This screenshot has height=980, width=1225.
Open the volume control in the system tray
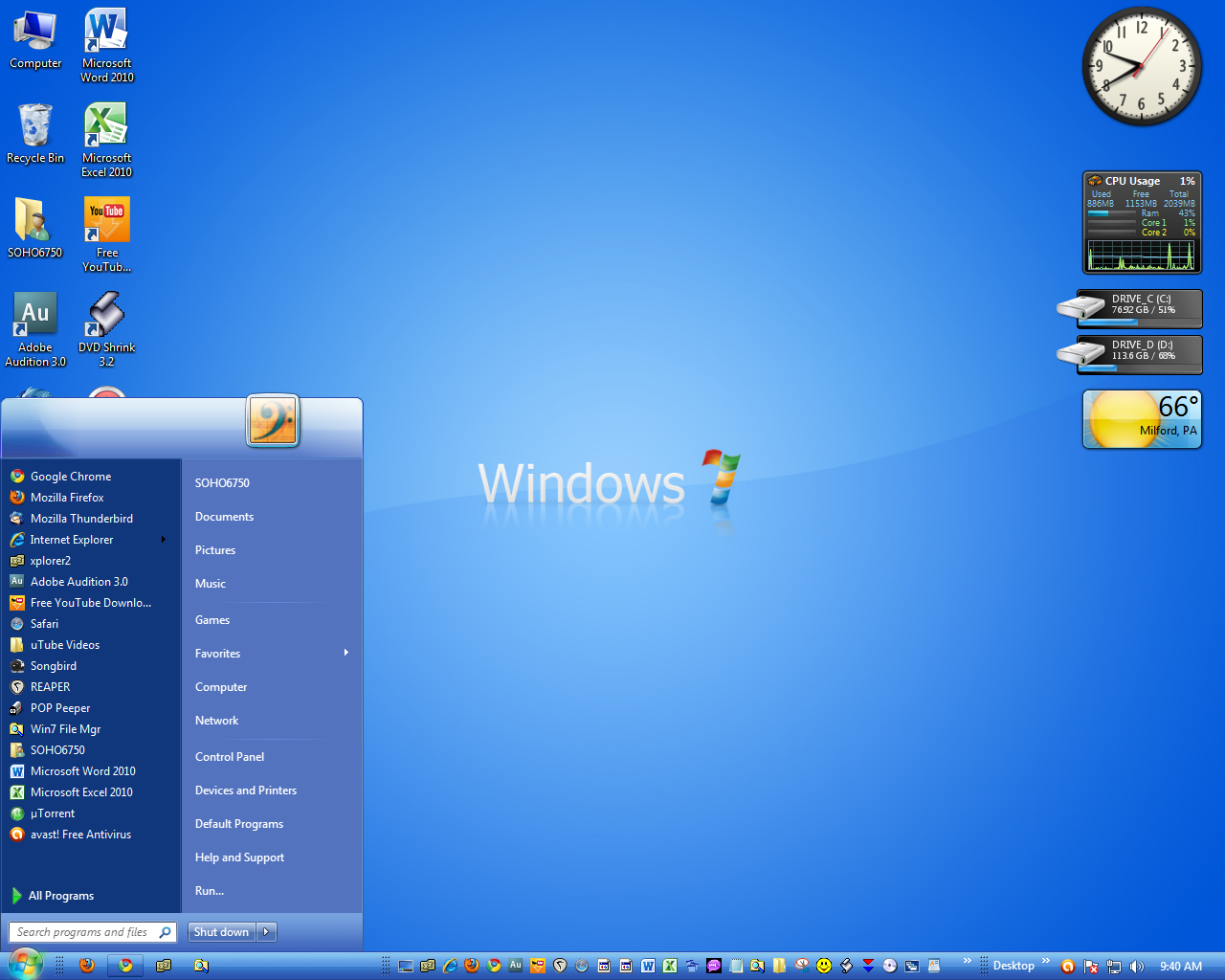[1137, 965]
